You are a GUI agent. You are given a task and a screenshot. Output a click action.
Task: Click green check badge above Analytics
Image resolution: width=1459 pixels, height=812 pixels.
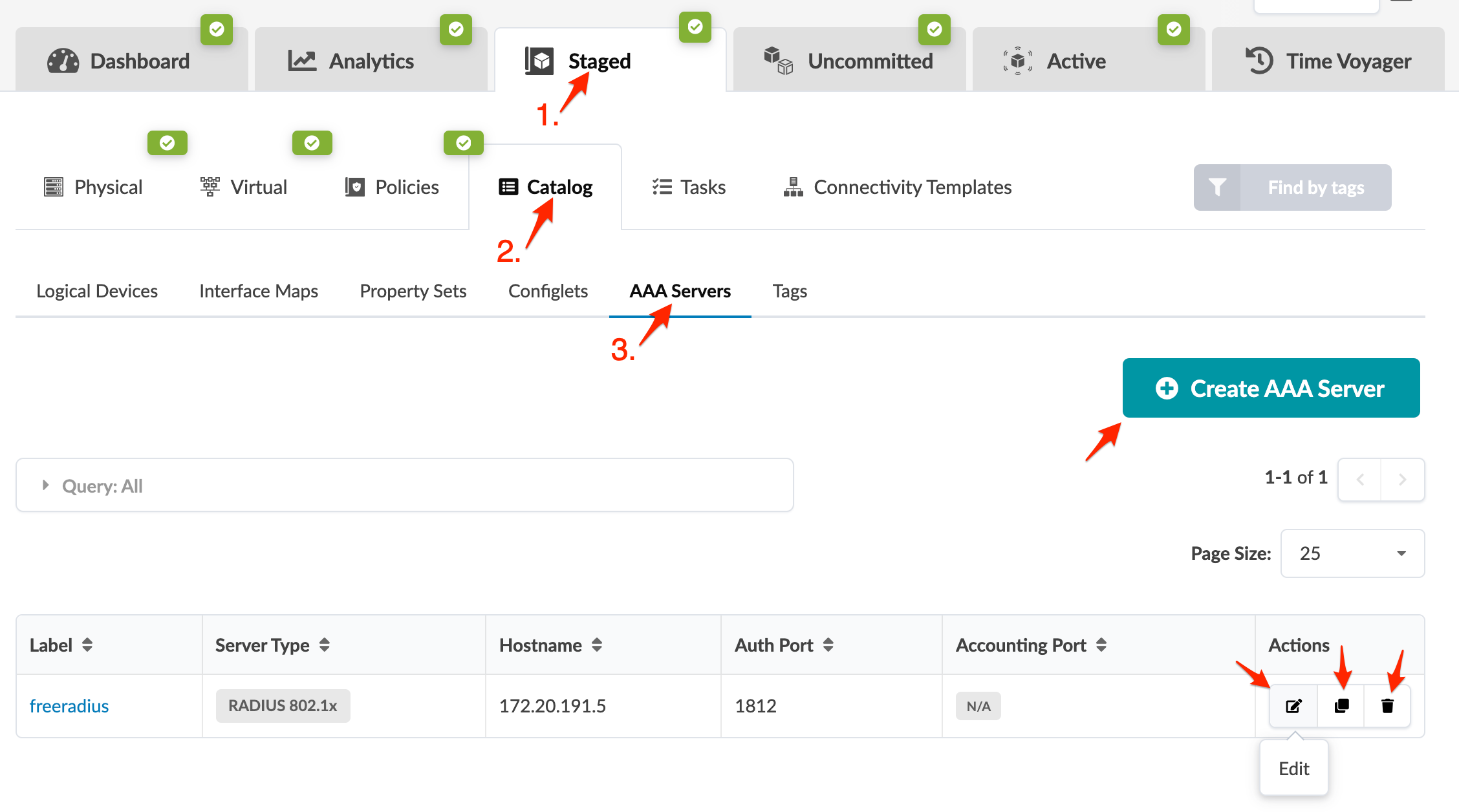tap(456, 29)
